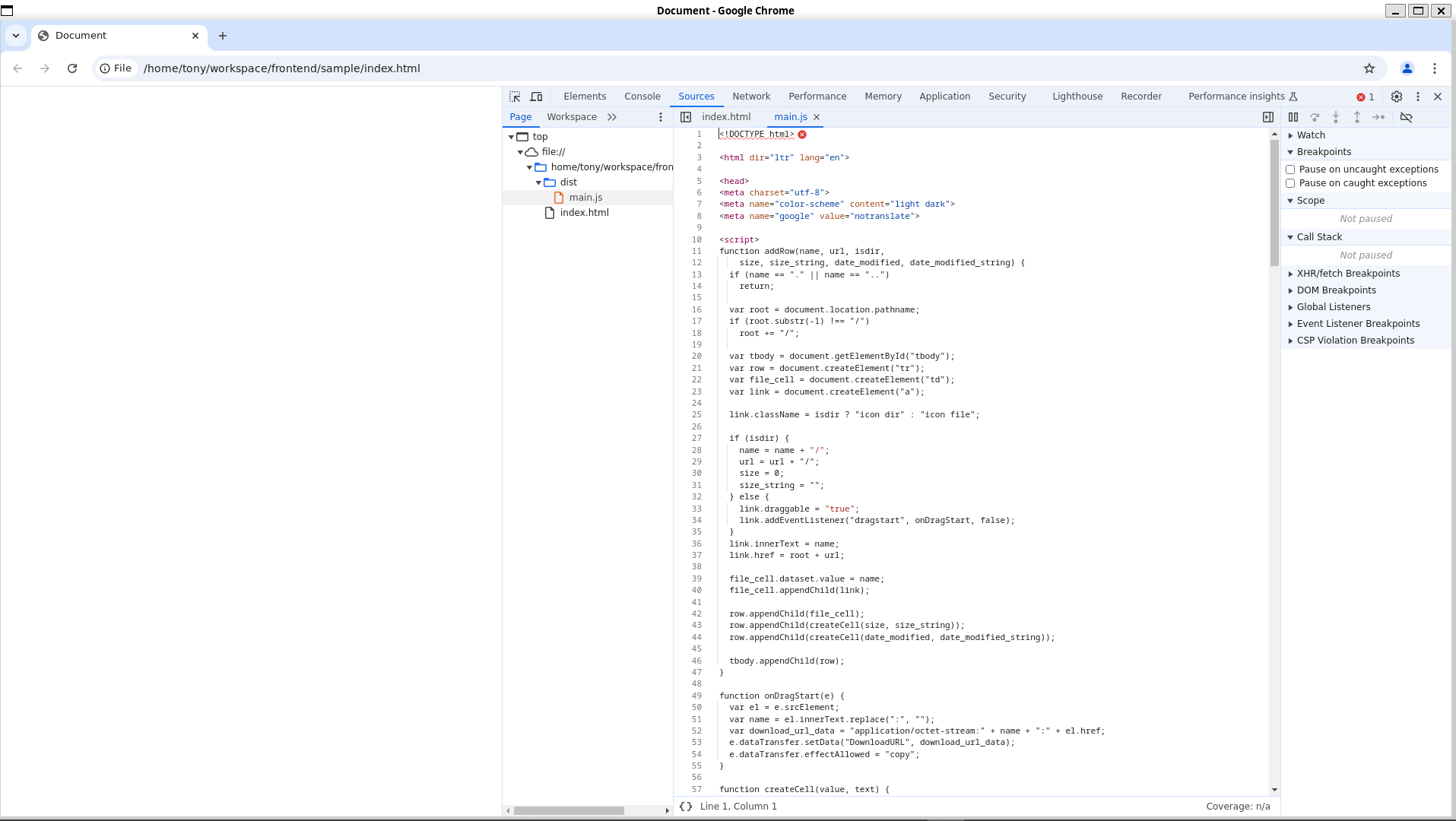
Task: Toggle the navigator sidebar icon
Action: pyautogui.click(x=686, y=117)
